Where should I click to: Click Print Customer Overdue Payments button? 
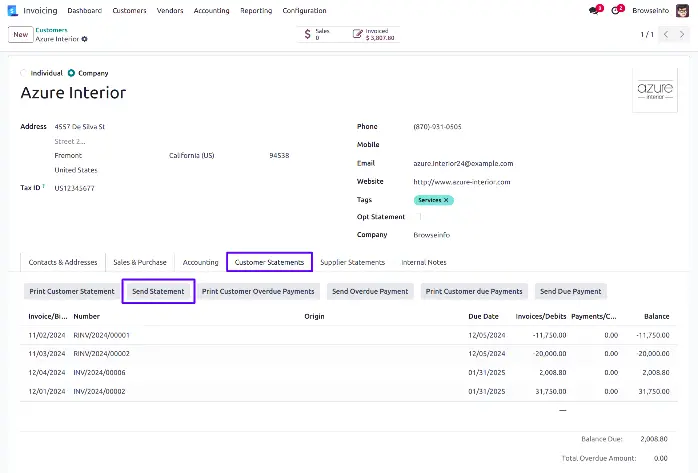point(258,291)
